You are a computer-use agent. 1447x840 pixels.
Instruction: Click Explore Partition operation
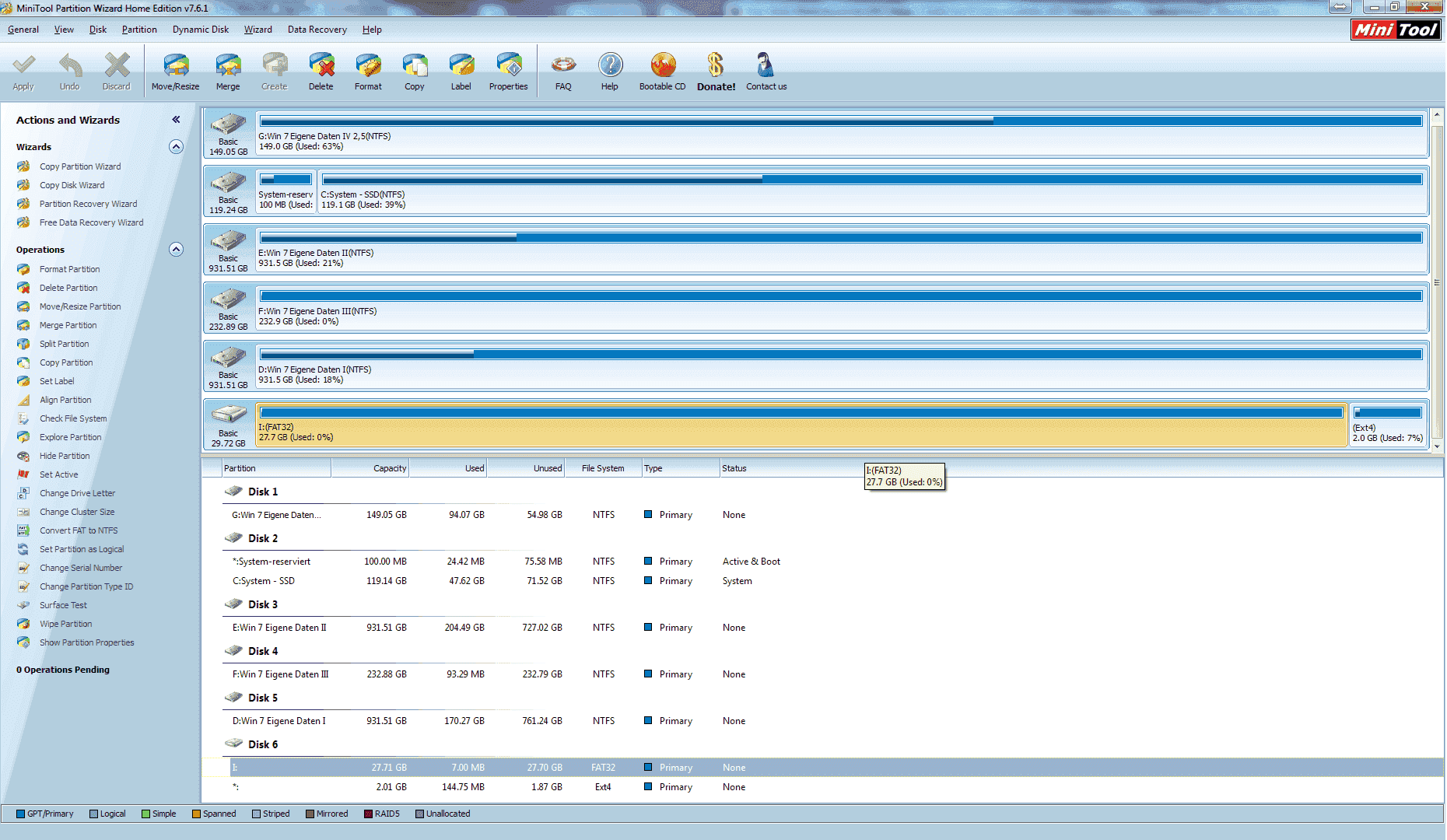[70, 437]
